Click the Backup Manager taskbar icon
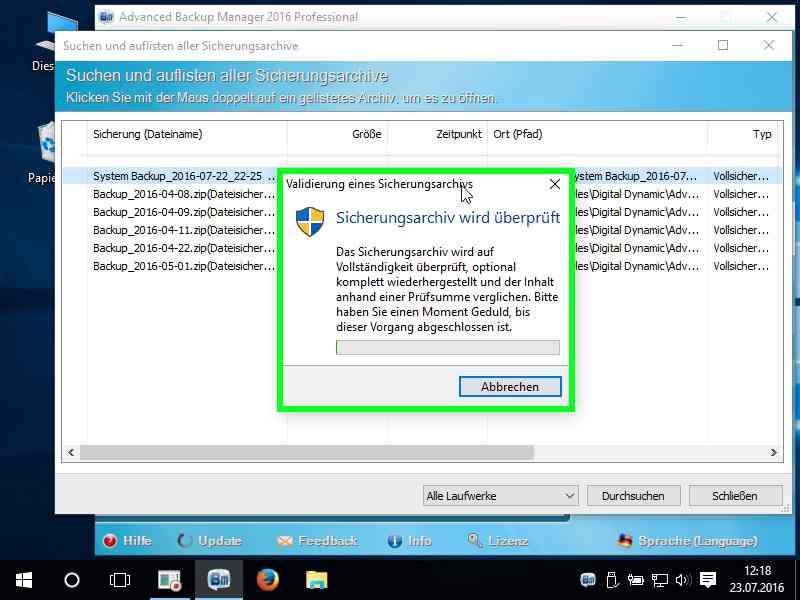Screen dimensions: 800x600 click(219, 580)
